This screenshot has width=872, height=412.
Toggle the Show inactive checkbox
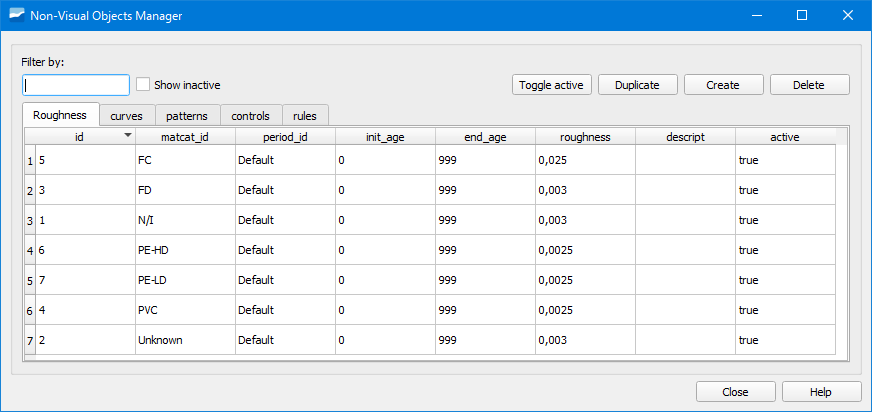tap(143, 85)
